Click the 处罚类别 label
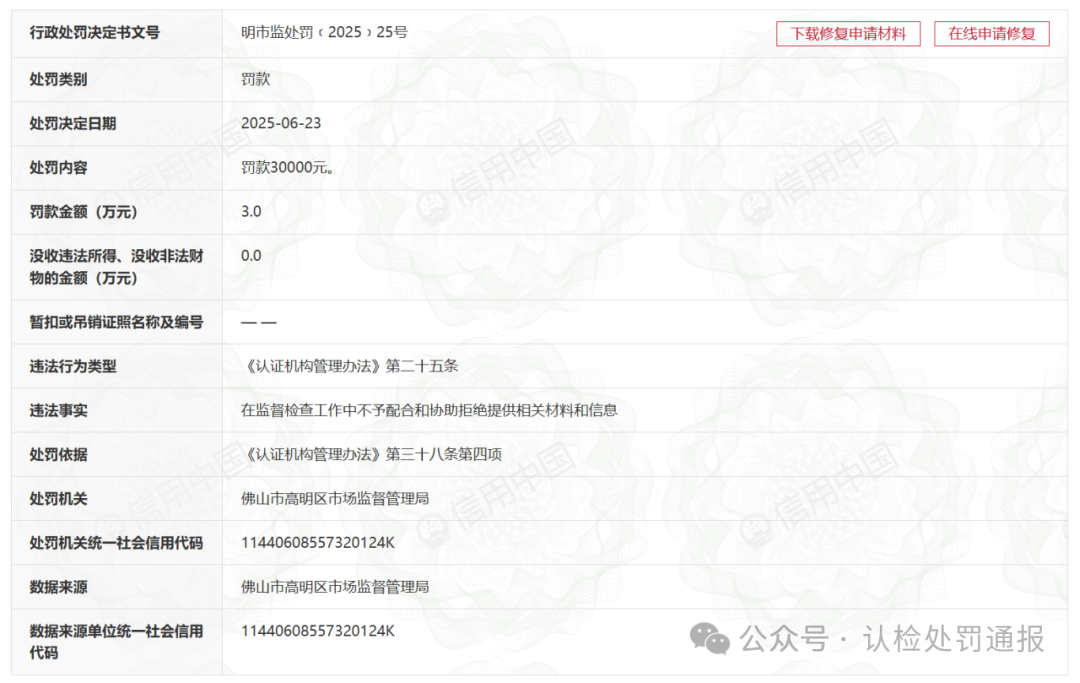The height and width of the screenshot is (683, 1080). [58, 79]
